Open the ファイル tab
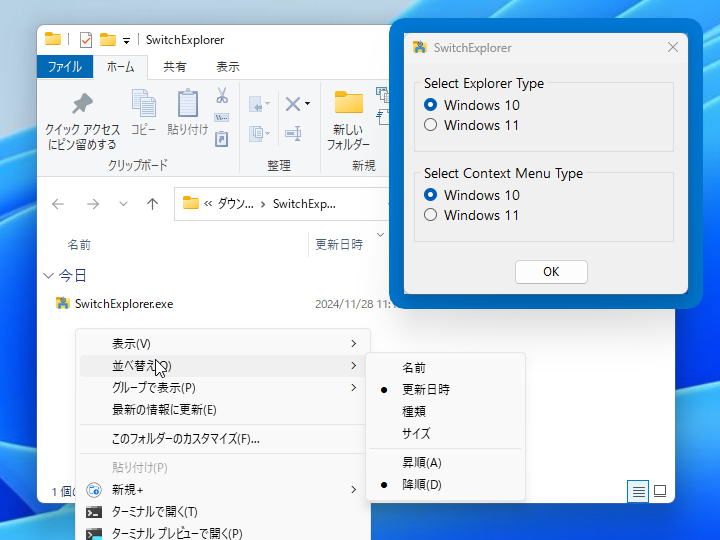The image size is (720, 540). (x=65, y=67)
